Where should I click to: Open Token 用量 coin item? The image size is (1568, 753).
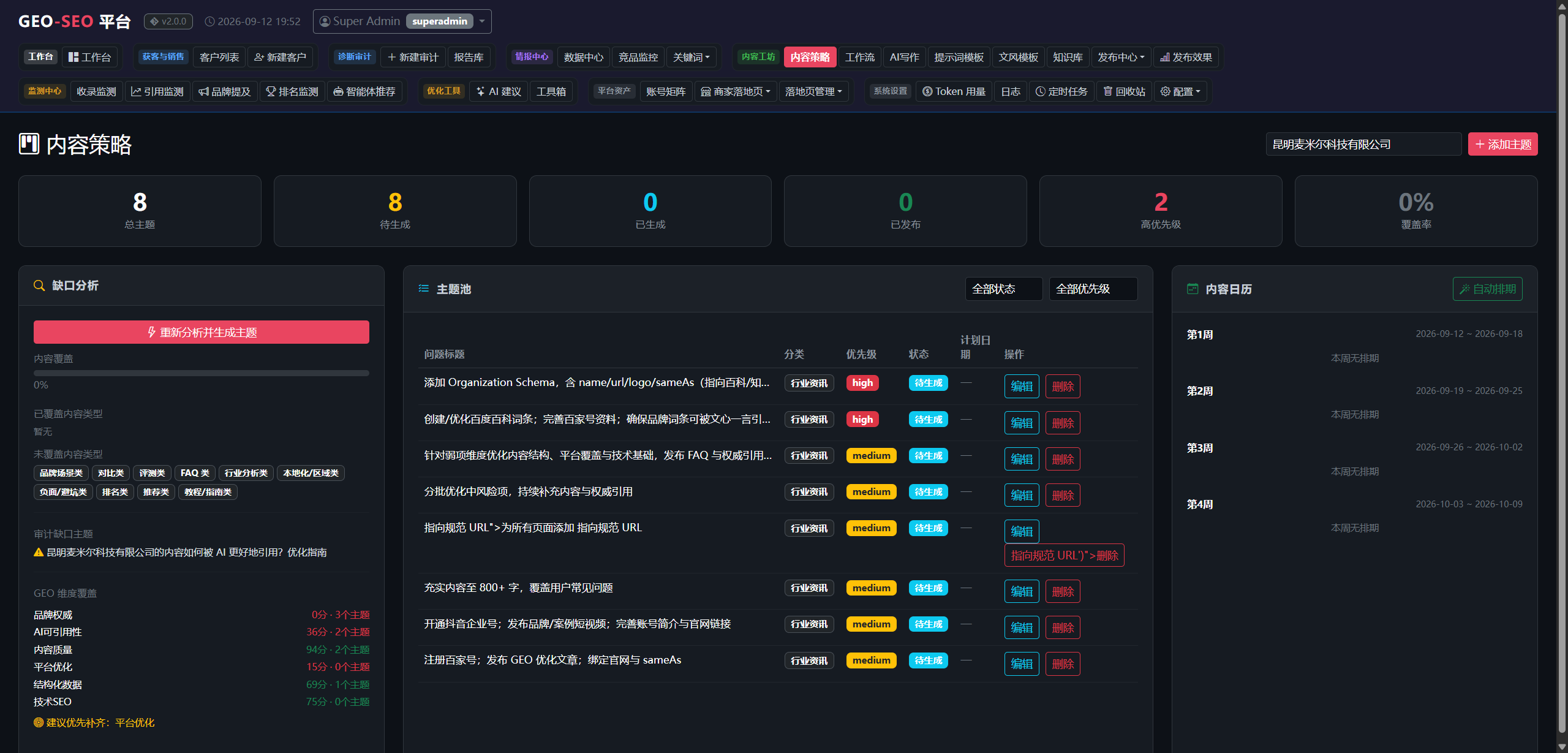[954, 91]
